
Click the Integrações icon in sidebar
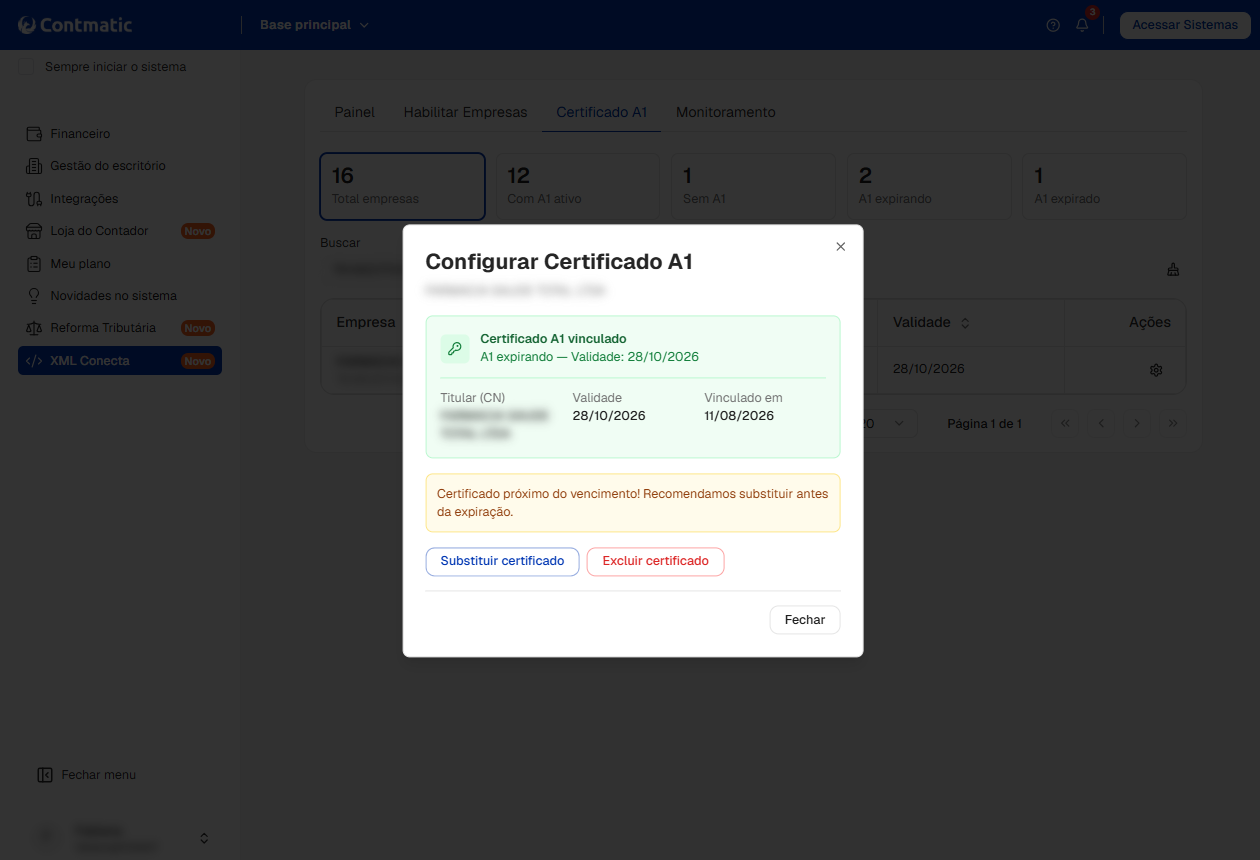pyautogui.click(x=33, y=199)
